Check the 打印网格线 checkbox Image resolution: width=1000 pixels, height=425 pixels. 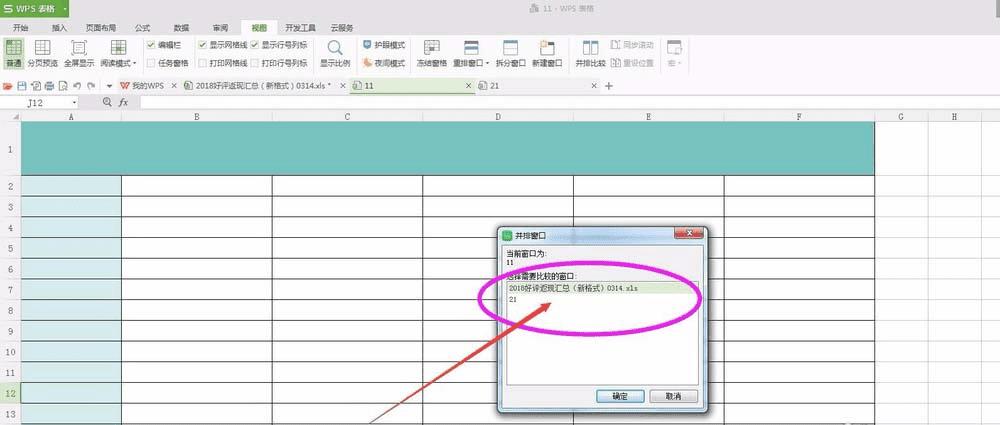click(202, 63)
